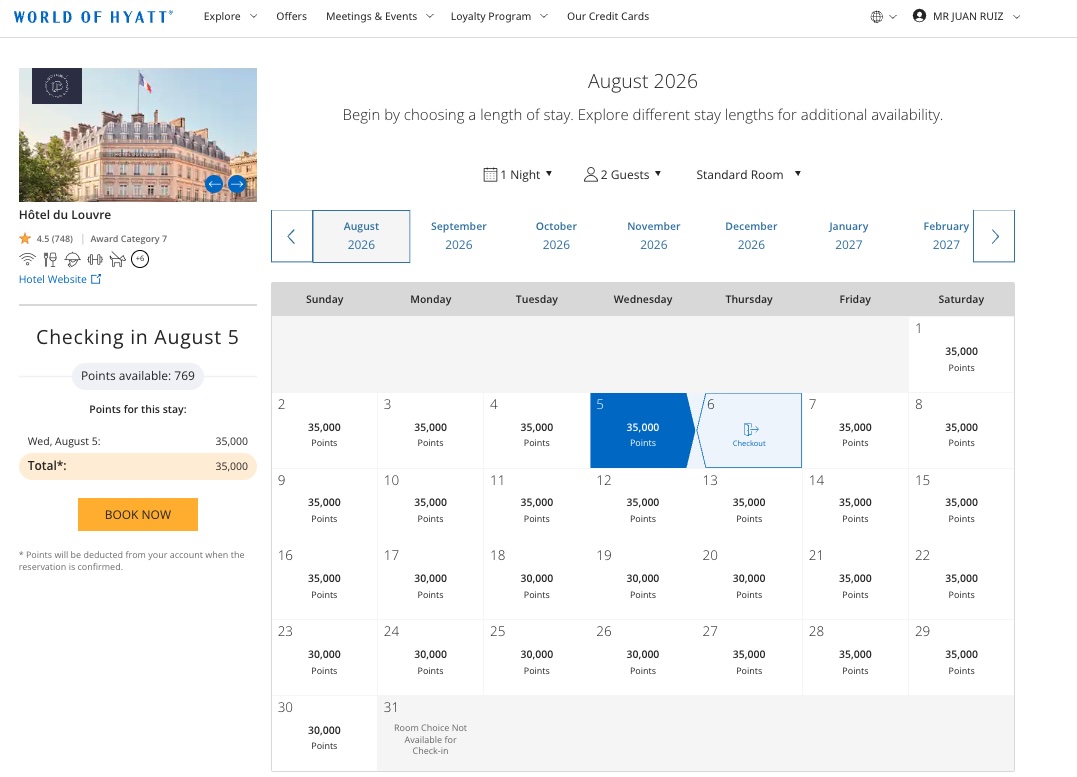Viewport: 1077px width, 777px height.
Task: Click the Points available: 769 badge
Action: click(138, 376)
